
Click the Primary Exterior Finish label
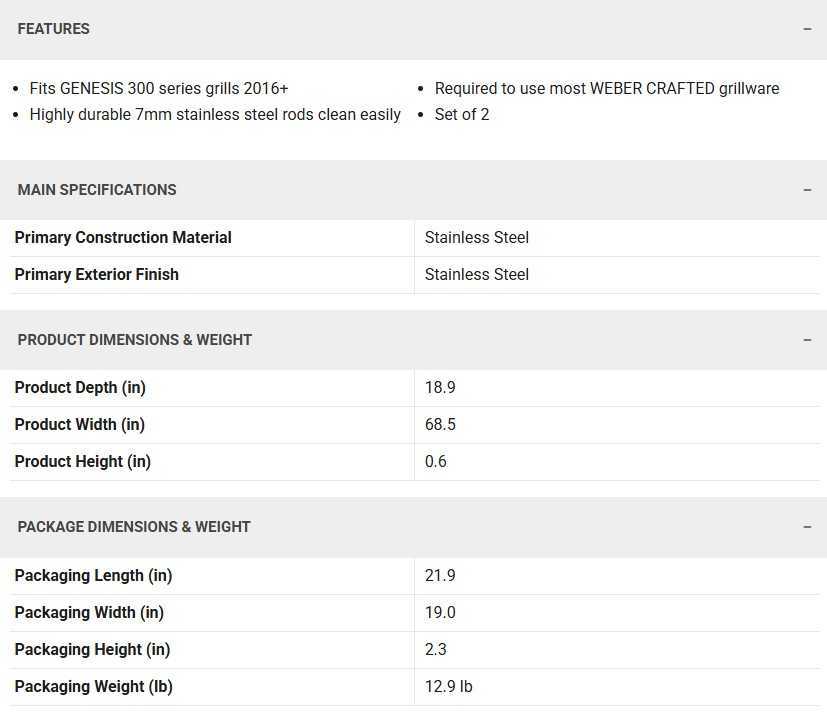click(x=97, y=275)
